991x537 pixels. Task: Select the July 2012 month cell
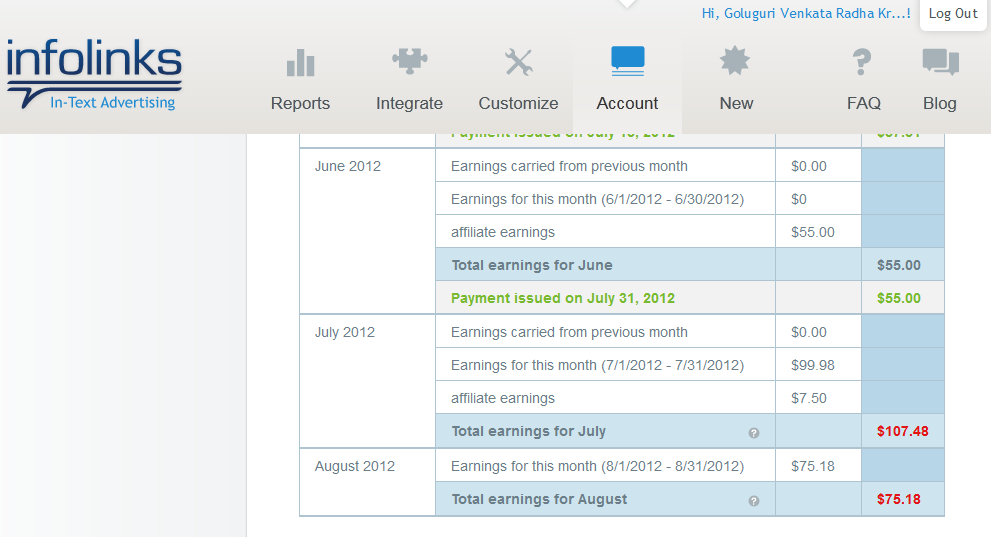click(x=367, y=381)
